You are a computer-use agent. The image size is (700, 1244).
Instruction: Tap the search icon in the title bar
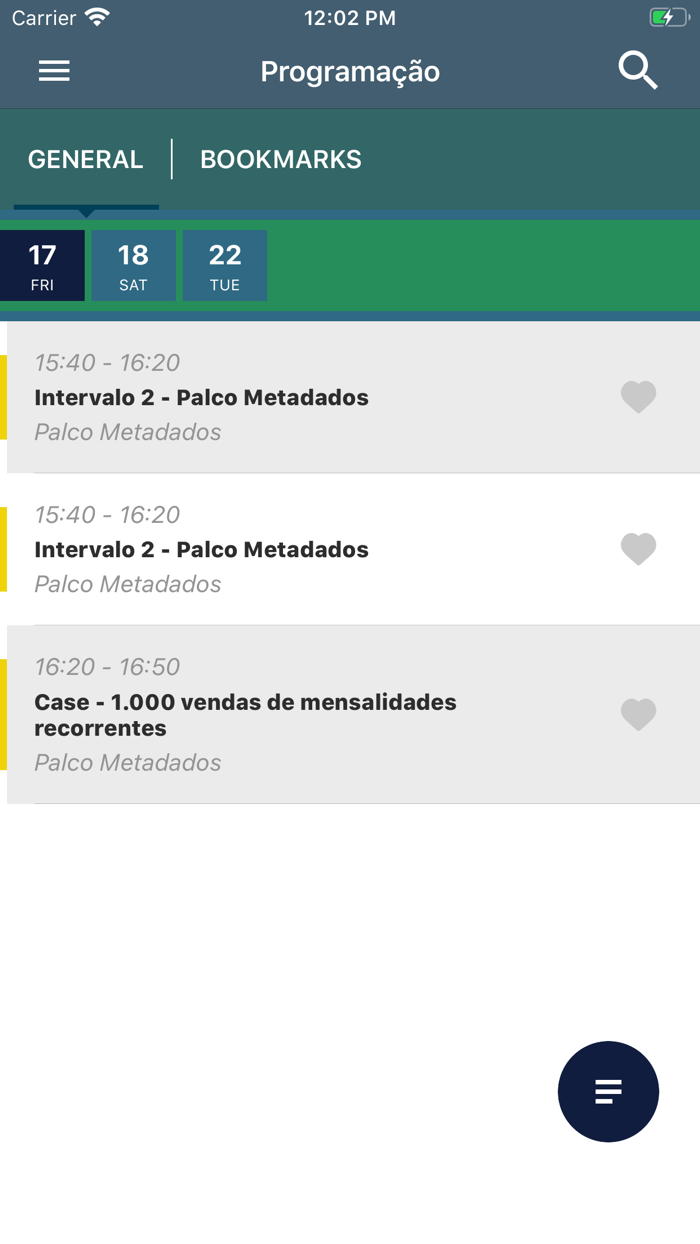point(637,70)
